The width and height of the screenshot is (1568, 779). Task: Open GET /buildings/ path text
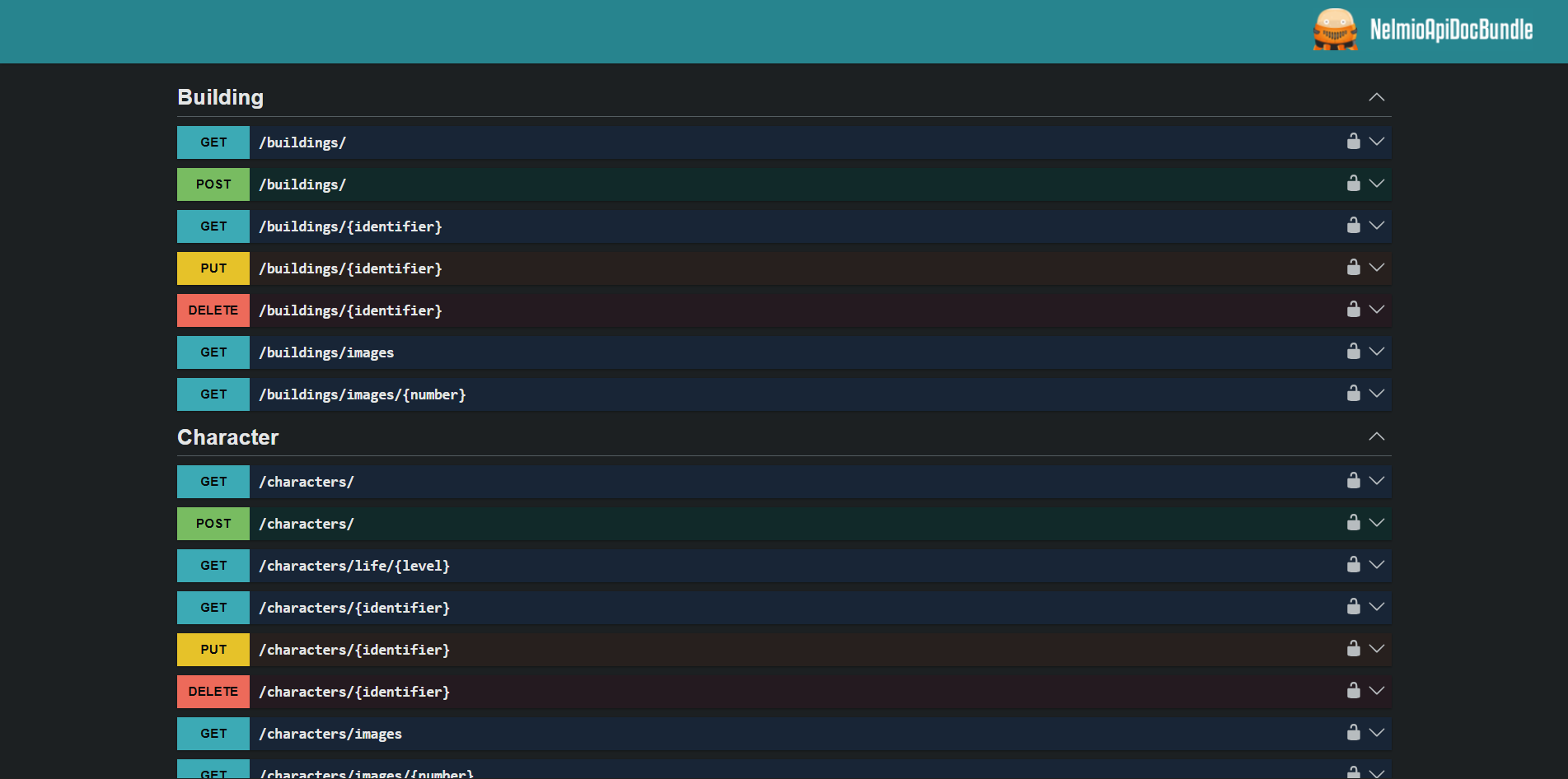tap(302, 142)
